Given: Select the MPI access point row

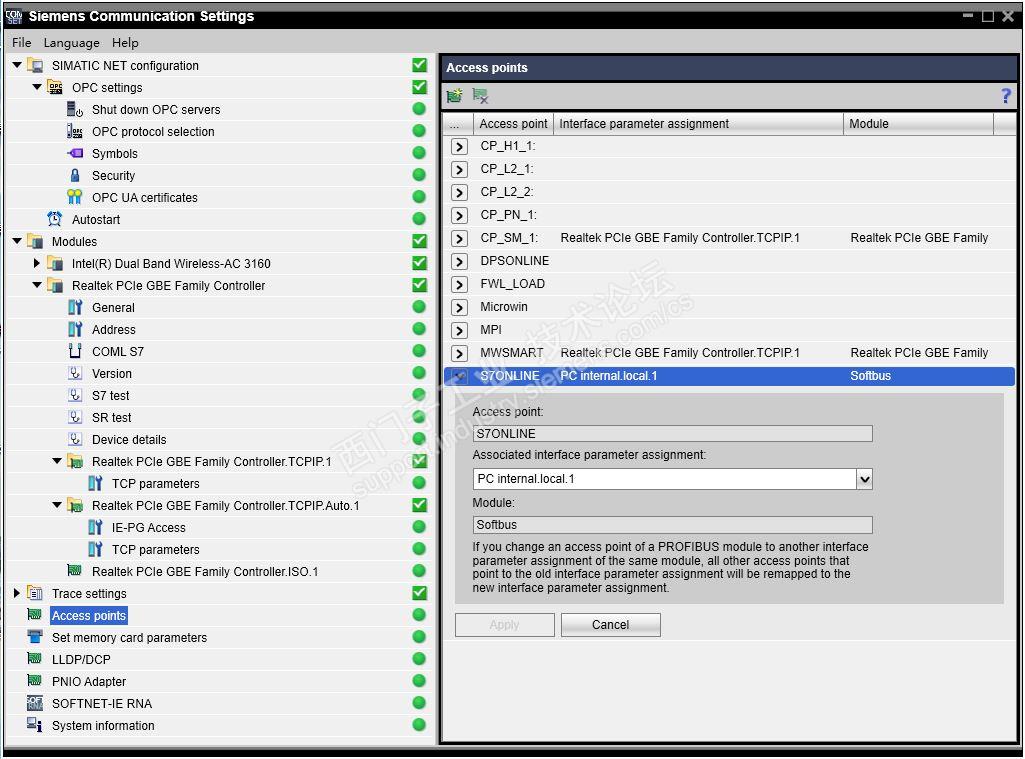Looking at the screenshot, I should 729,329.
